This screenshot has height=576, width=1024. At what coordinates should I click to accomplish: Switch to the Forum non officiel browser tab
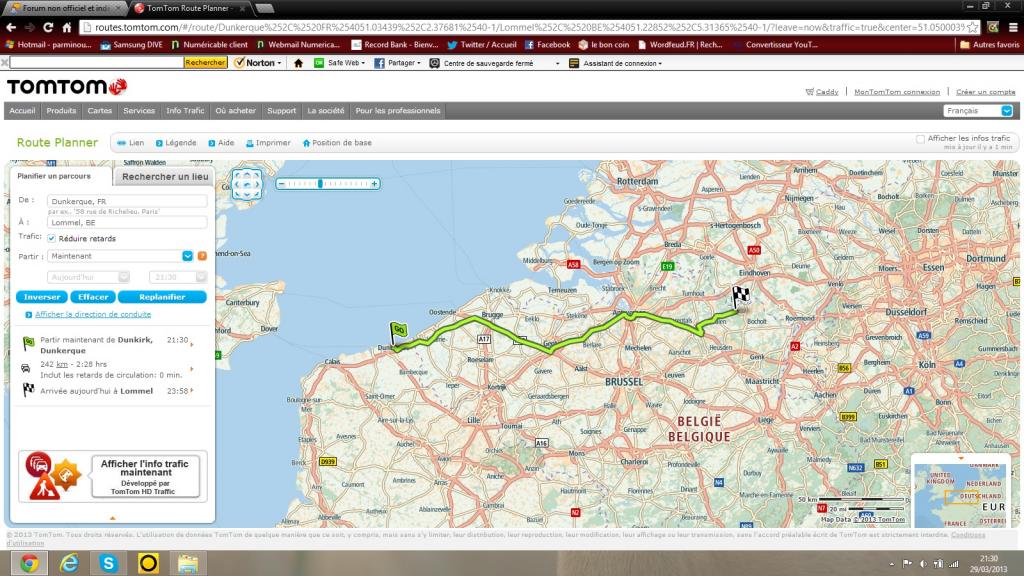point(65,8)
